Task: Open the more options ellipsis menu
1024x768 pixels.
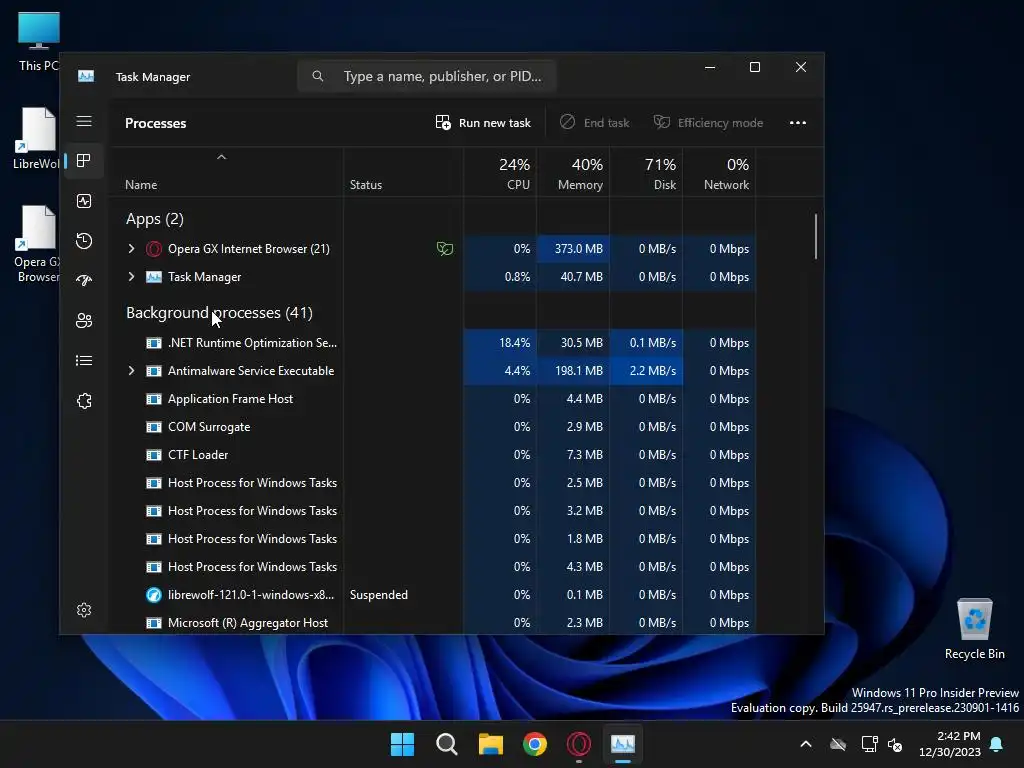Action: (797, 123)
